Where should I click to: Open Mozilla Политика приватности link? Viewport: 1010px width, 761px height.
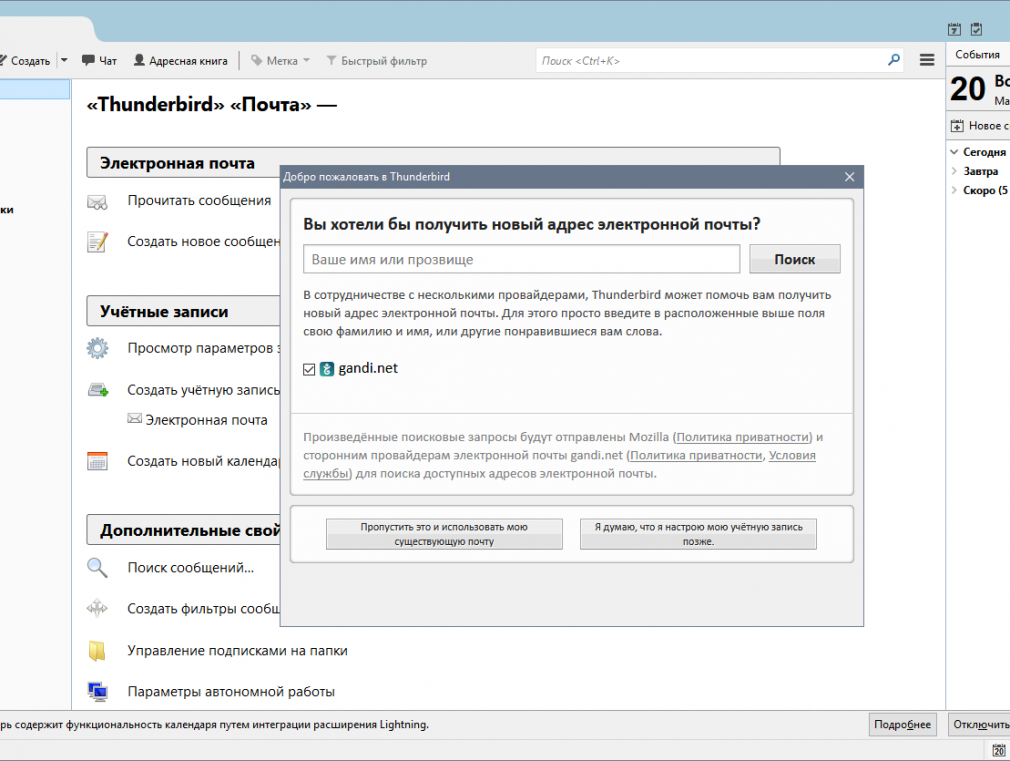743,437
